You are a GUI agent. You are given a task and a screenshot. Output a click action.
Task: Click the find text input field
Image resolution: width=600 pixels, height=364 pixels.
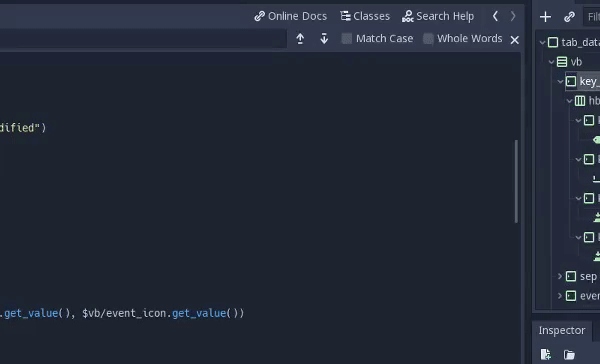[143, 39]
